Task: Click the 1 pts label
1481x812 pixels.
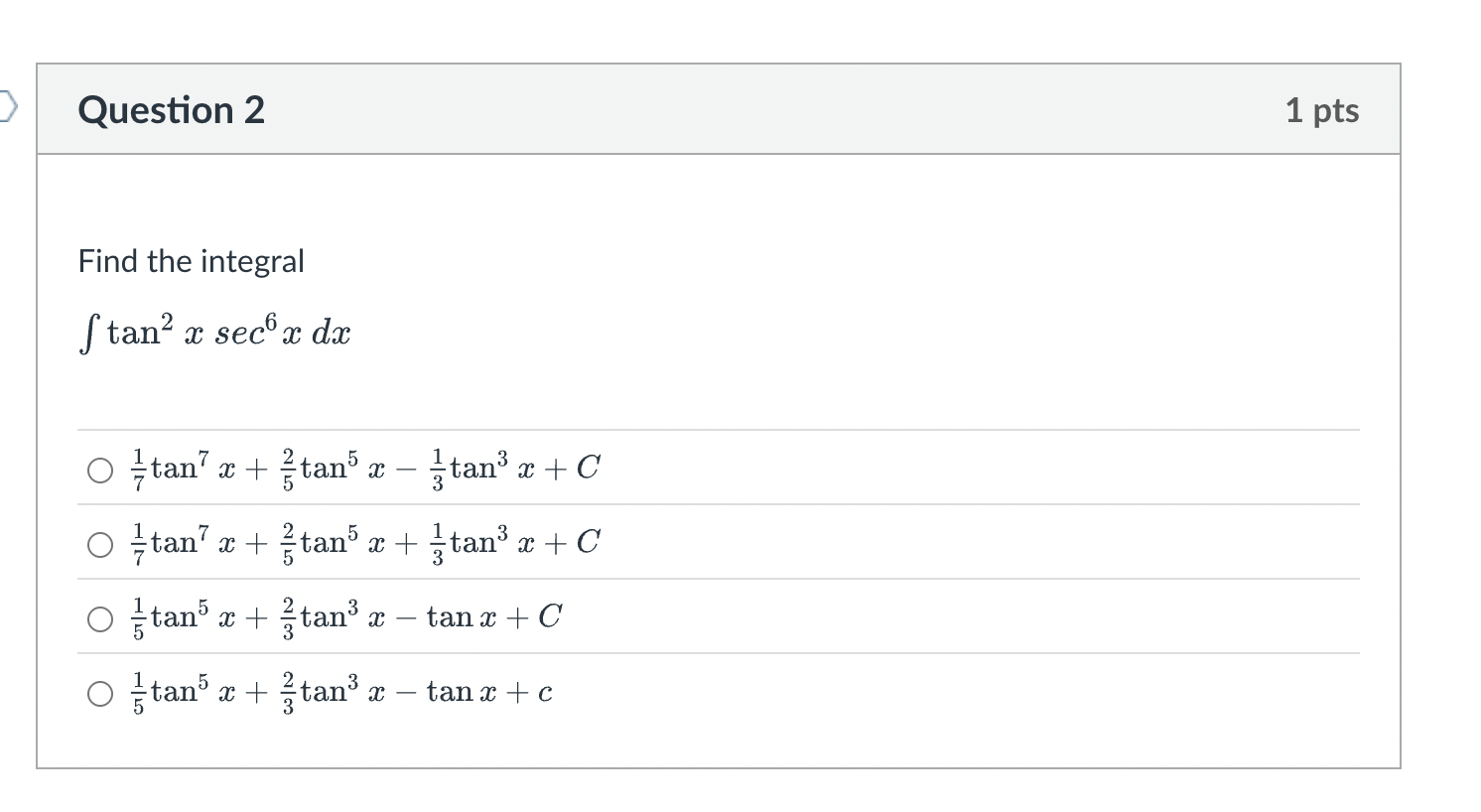Action: coord(1323,110)
